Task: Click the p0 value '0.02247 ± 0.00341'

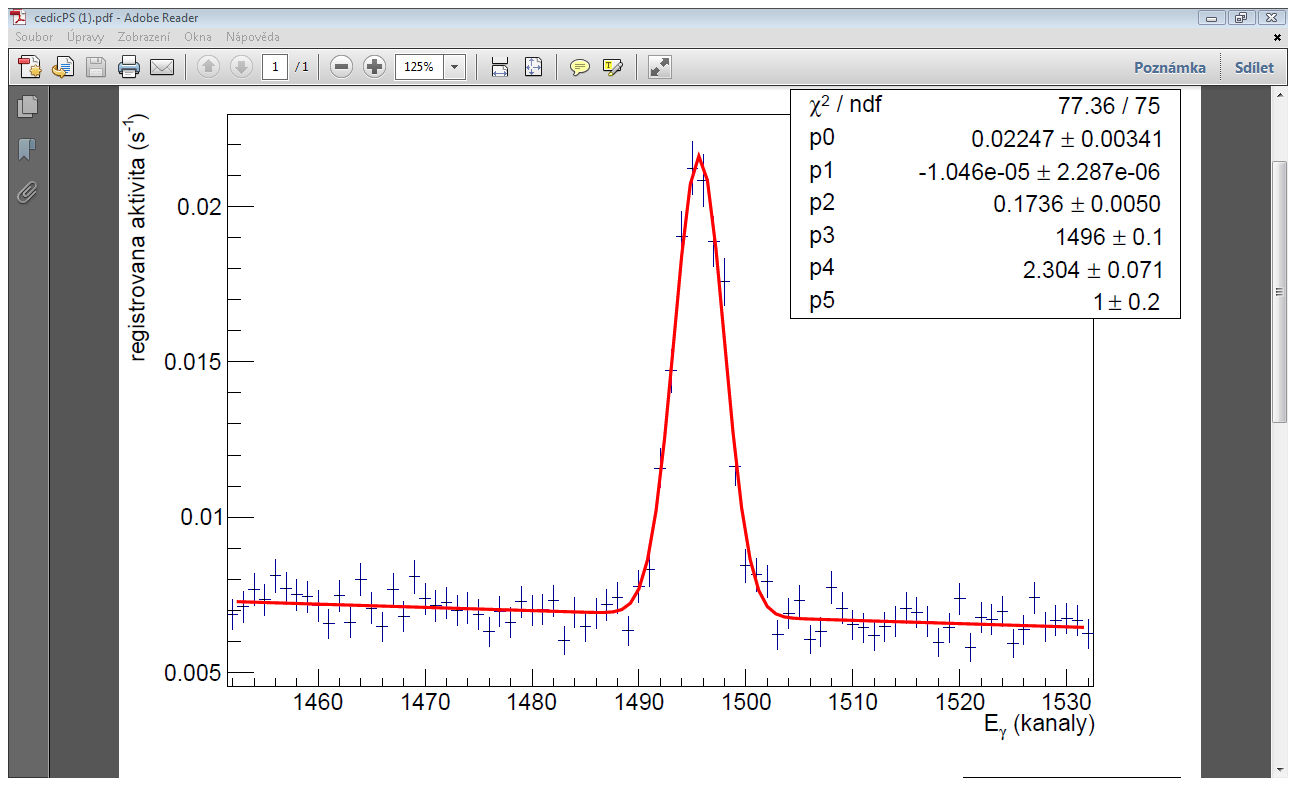Action: 1066,139
